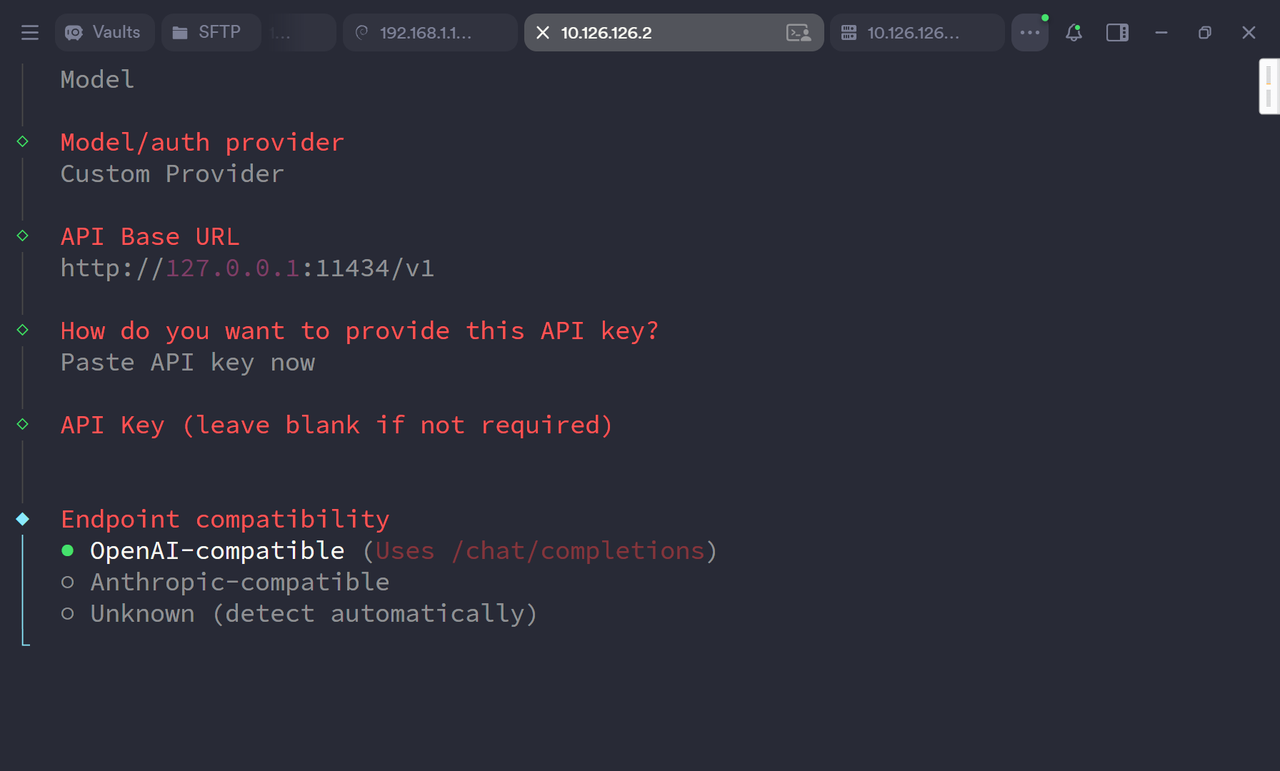Open the ellipsis more-options menu
The width and height of the screenshot is (1280, 771).
point(1030,32)
